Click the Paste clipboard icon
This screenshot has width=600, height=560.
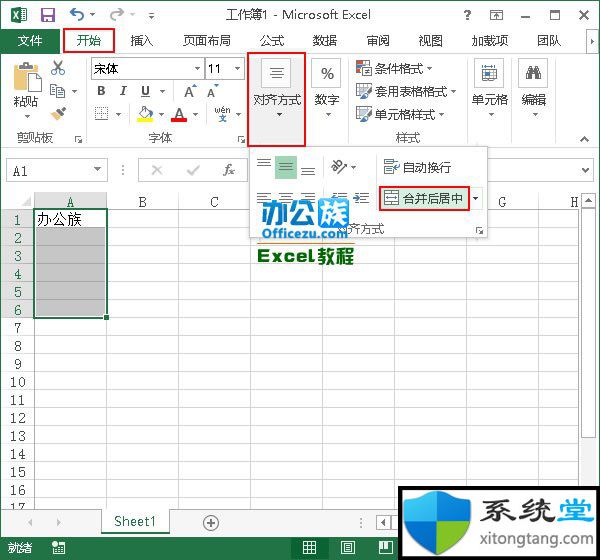(x=26, y=78)
